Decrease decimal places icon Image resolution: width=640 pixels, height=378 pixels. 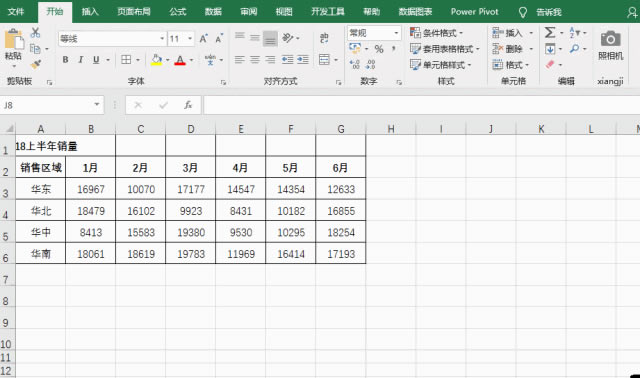tap(370, 64)
